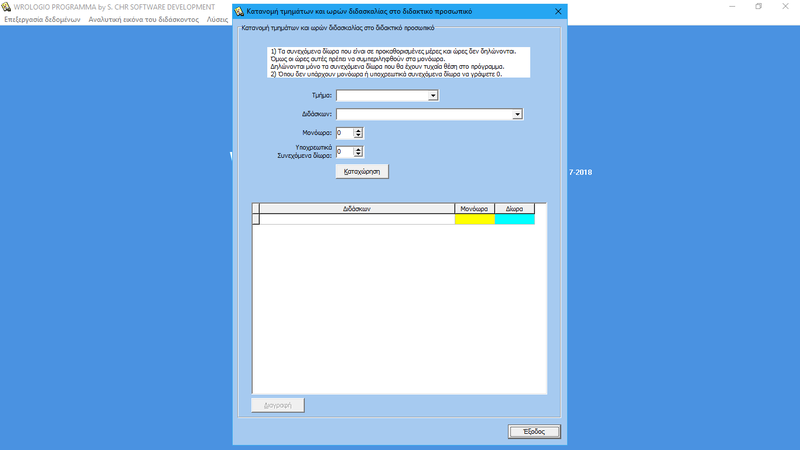Click the Μονόωρα number field

345,133
